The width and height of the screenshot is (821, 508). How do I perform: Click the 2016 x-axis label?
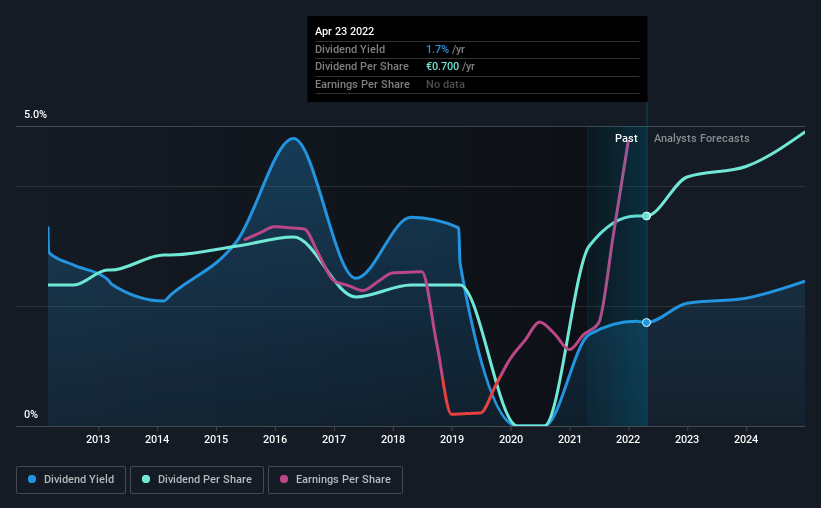(x=275, y=439)
